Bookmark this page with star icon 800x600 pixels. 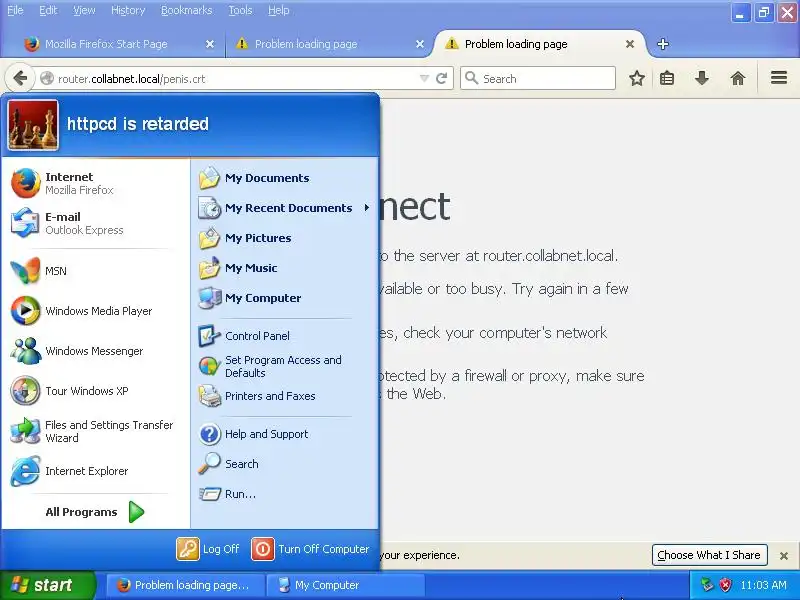[x=636, y=79]
